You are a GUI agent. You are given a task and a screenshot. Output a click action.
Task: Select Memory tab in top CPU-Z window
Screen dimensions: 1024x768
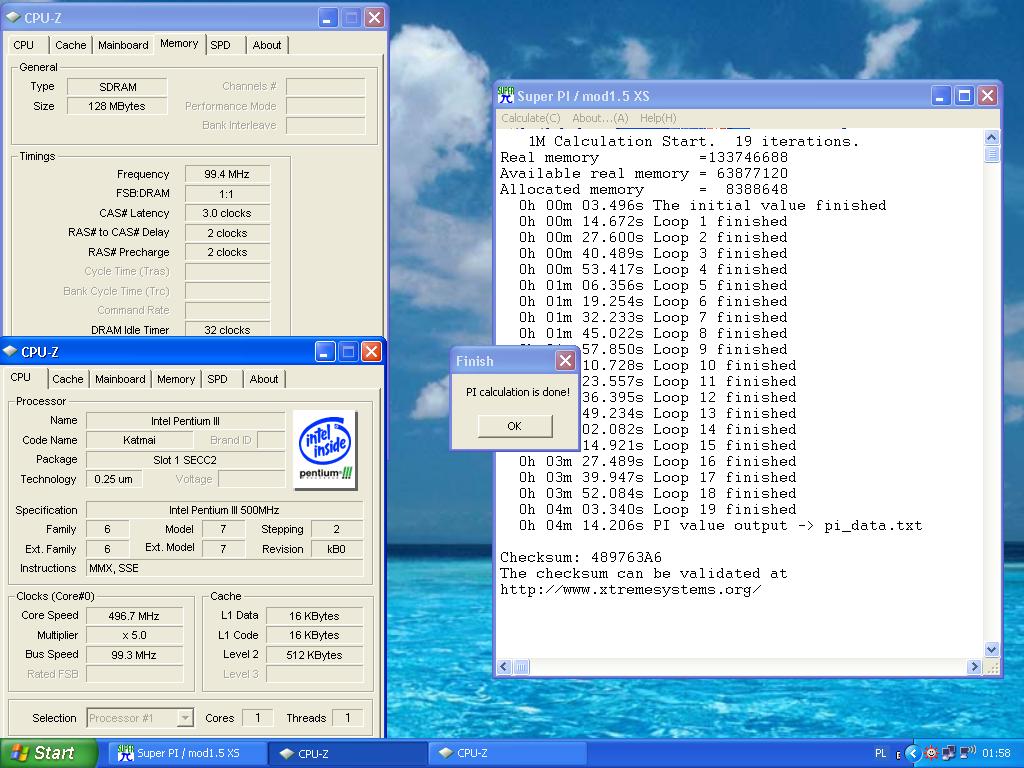click(179, 44)
